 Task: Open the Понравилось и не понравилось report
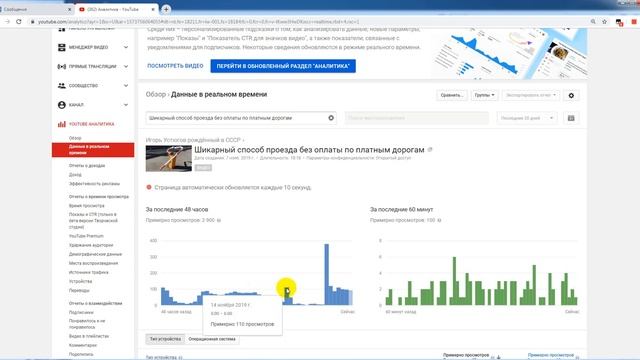click(87, 324)
